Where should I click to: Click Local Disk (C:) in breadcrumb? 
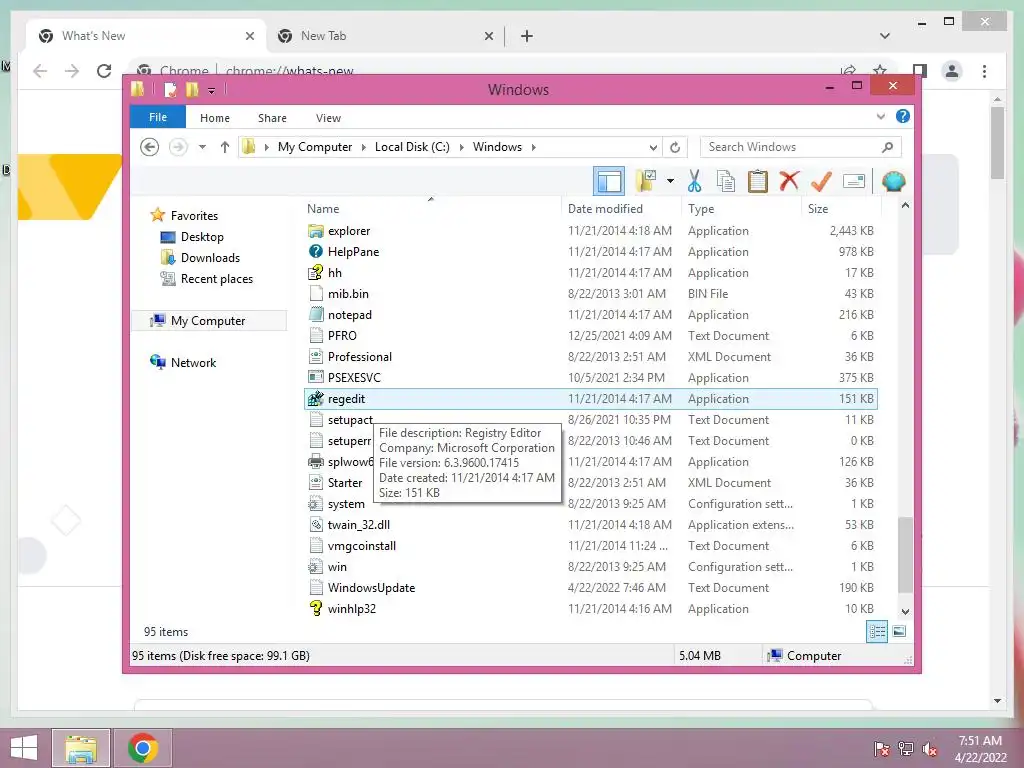point(412,147)
